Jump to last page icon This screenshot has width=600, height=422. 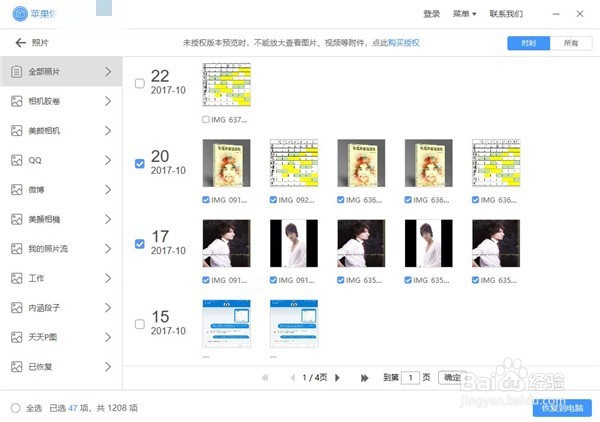coord(364,378)
